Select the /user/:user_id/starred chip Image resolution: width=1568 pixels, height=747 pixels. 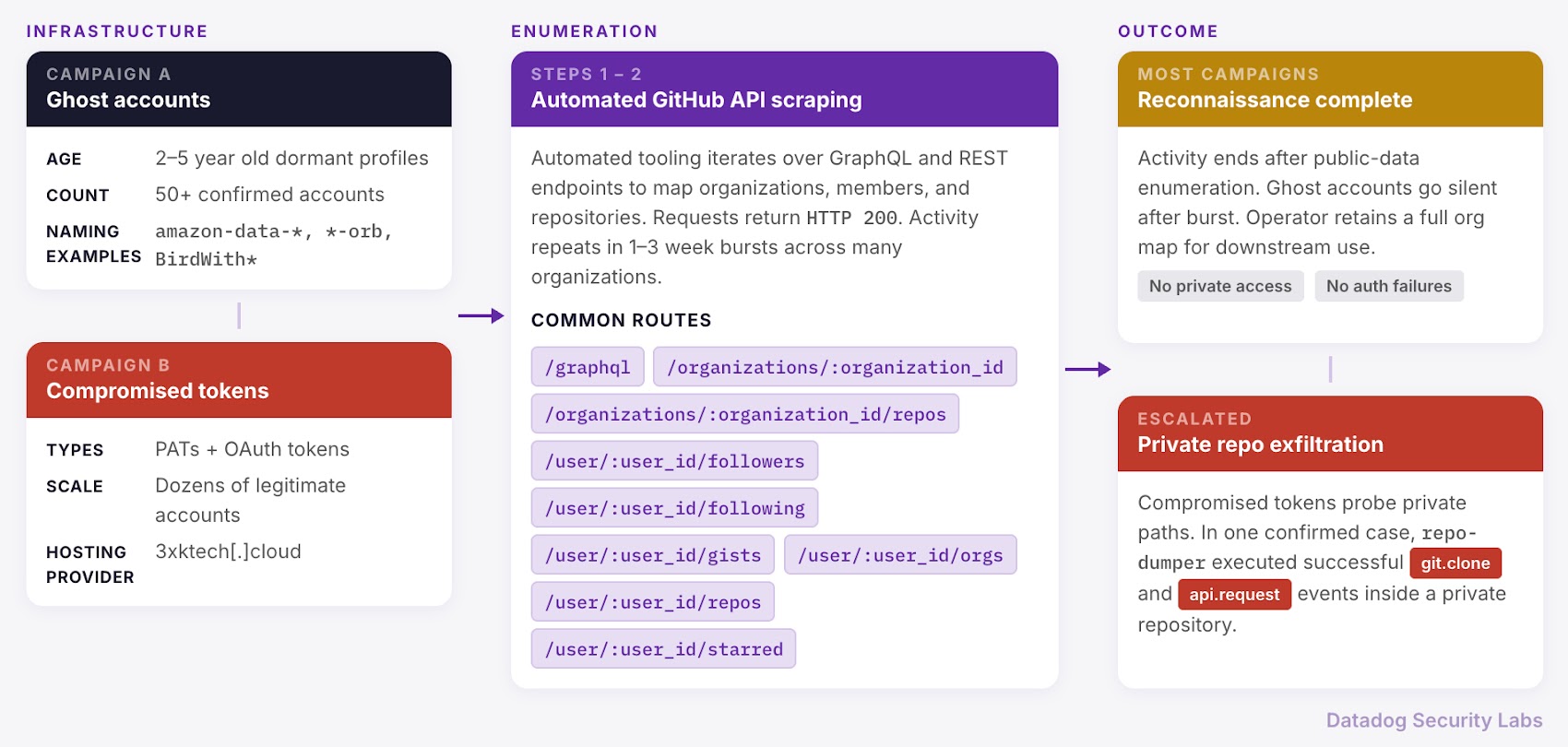[x=663, y=649]
